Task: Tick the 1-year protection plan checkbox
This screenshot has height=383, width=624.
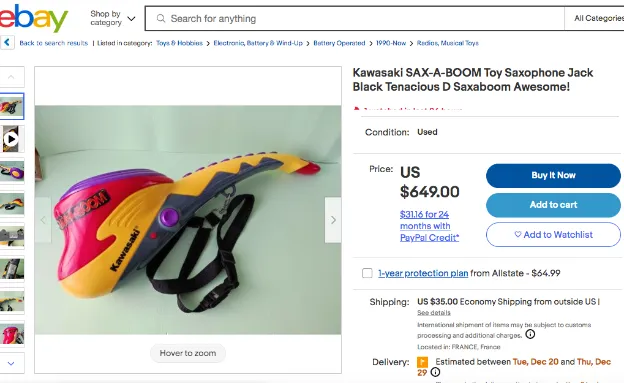Action: [367, 273]
